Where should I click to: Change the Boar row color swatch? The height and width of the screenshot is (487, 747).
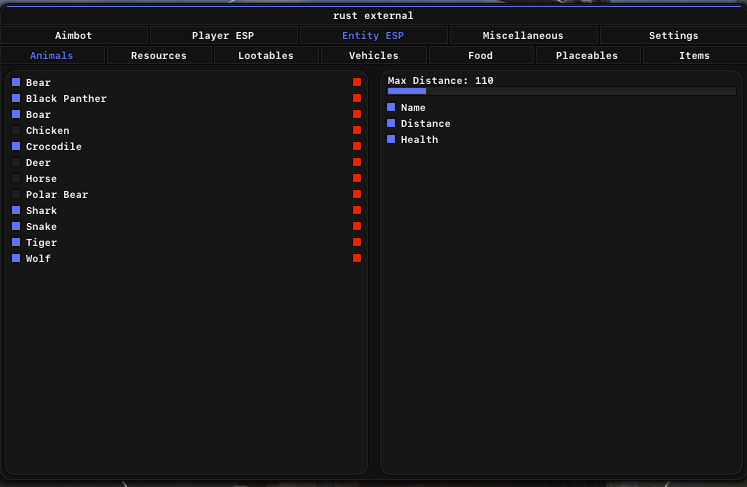pos(357,114)
